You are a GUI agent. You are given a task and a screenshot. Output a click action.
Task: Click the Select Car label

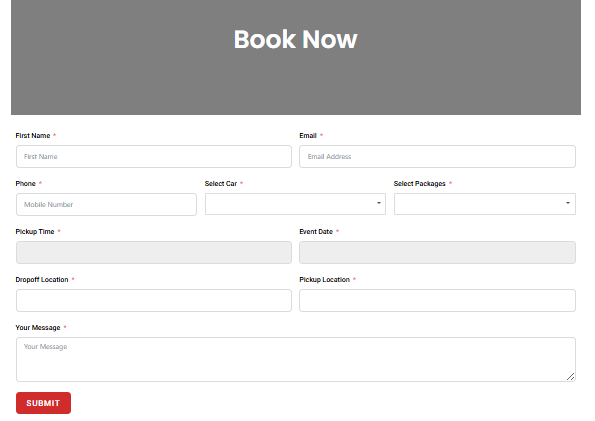click(221, 184)
